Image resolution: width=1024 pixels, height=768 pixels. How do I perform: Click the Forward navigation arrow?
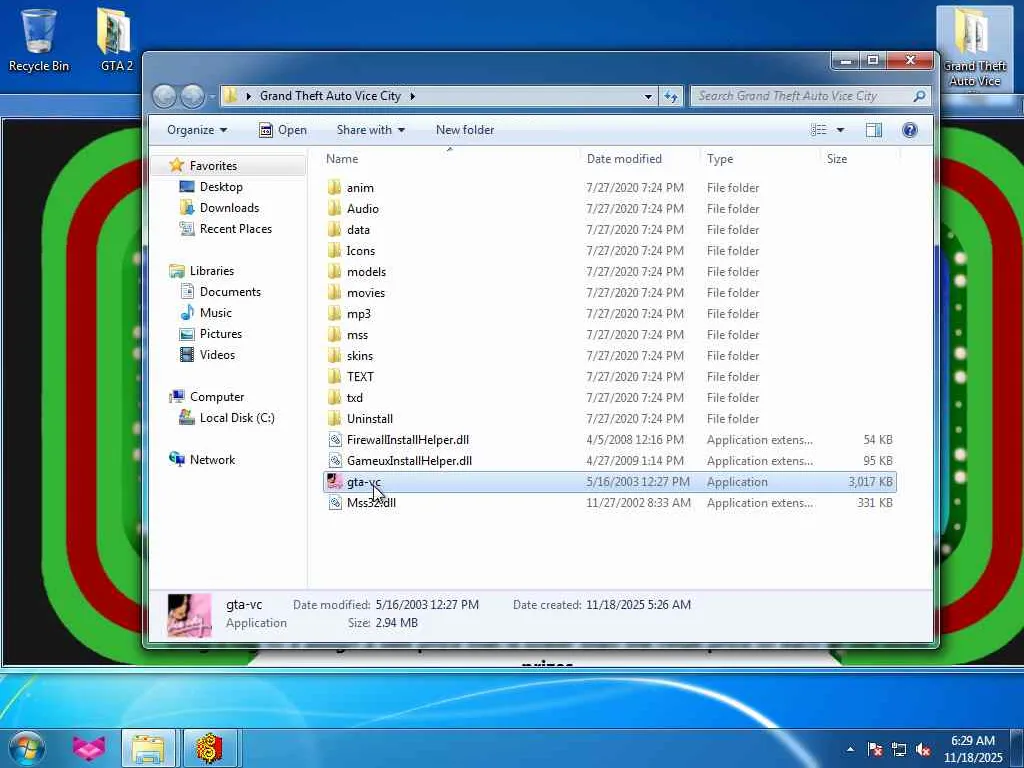click(x=193, y=96)
